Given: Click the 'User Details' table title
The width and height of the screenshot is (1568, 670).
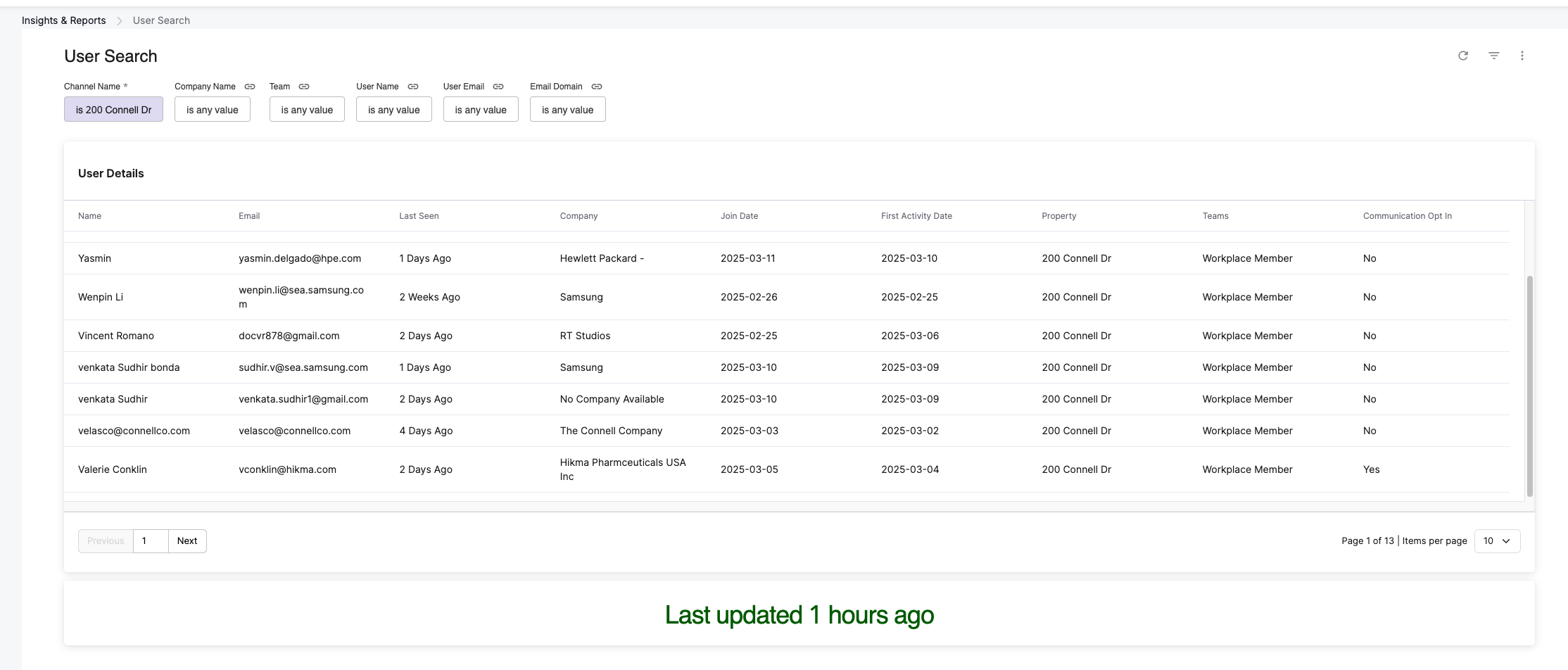Looking at the screenshot, I should pos(111,173).
